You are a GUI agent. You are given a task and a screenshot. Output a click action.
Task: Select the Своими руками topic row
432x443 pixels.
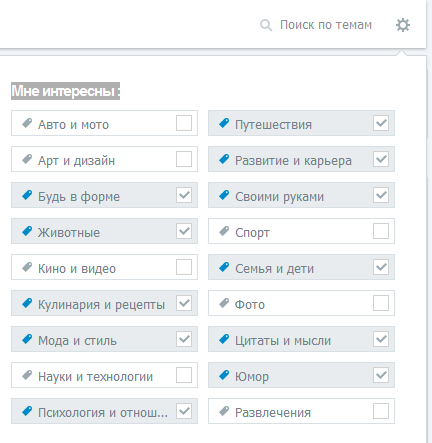(x=301, y=195)
